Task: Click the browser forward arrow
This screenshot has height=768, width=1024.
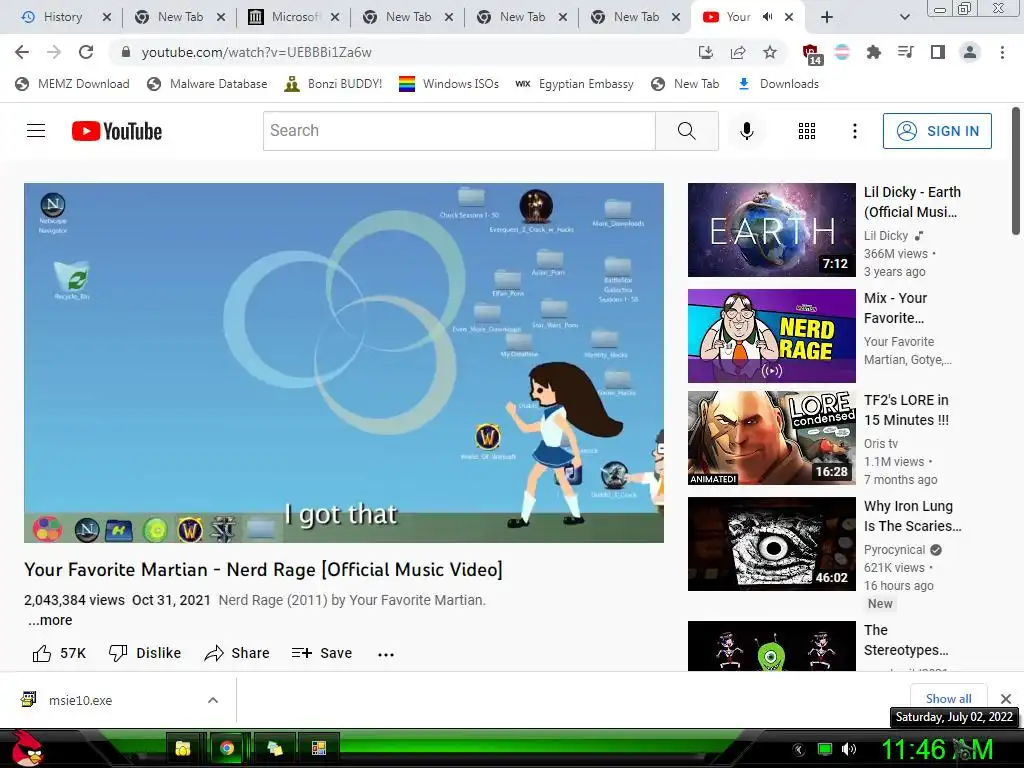Action: pos(54,52)
